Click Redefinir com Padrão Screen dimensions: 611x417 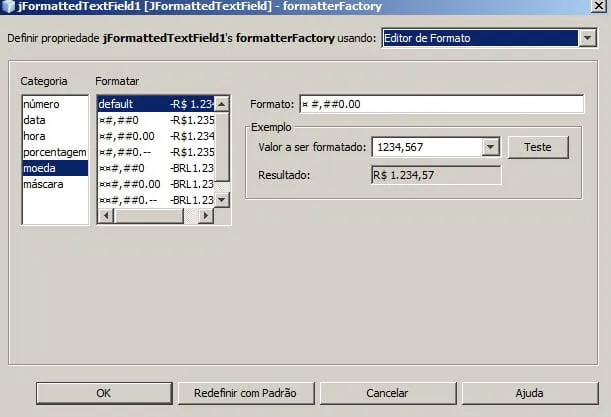[245, 393]
